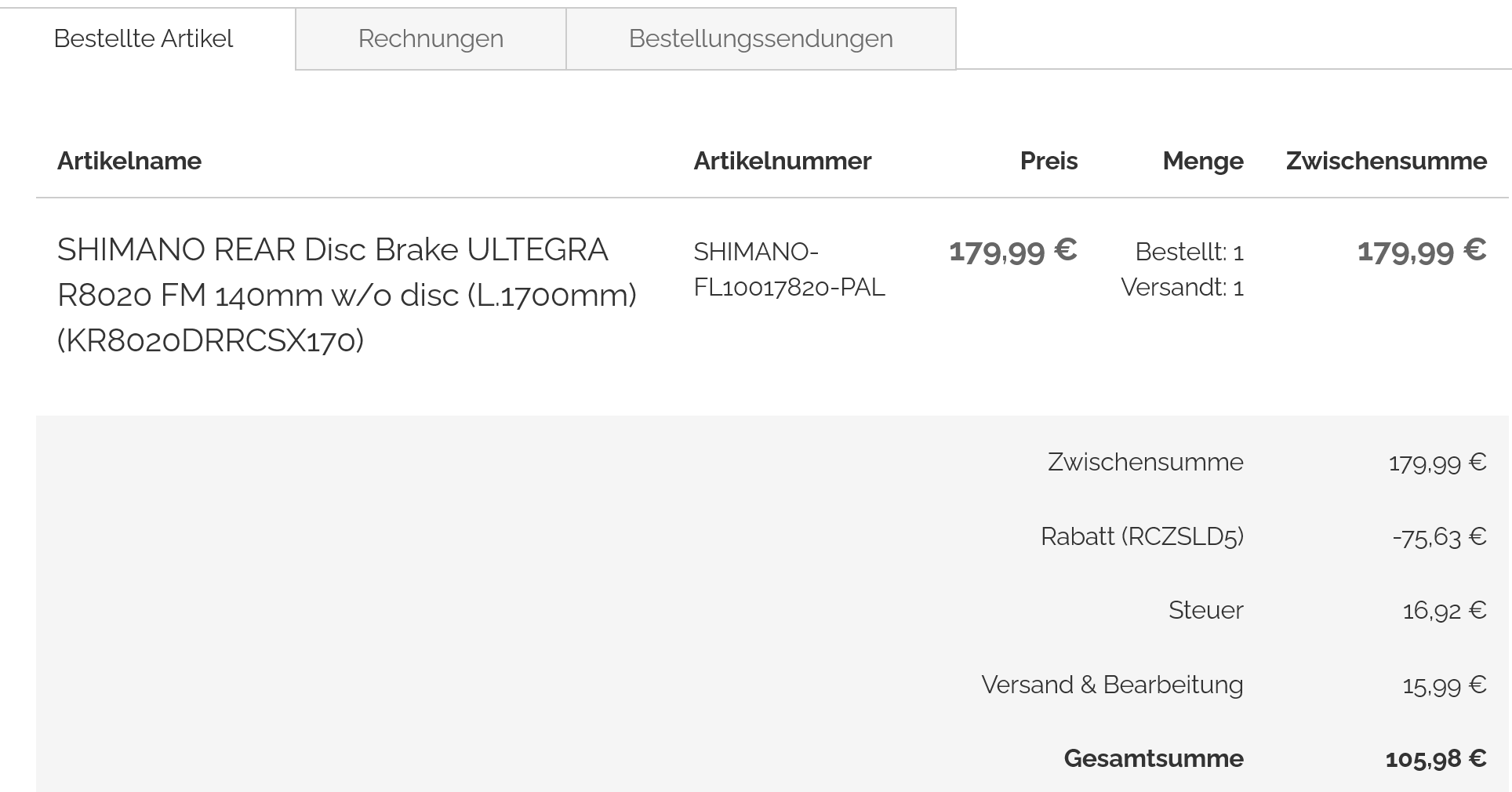Click the Gesamtsumme label
This screenshot has height=792, width=1512.
pyautogui.click(x=1153, y=758)
